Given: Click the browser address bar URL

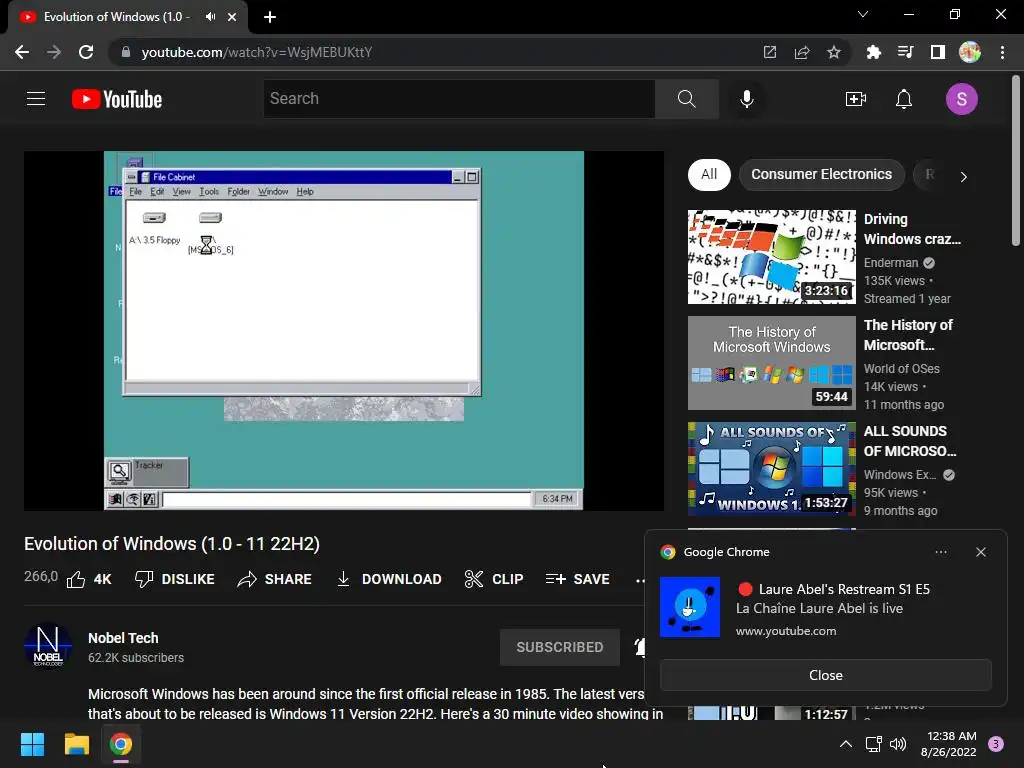Looking at the screenshot, I should pyautogui.click(x=257, y=52).
